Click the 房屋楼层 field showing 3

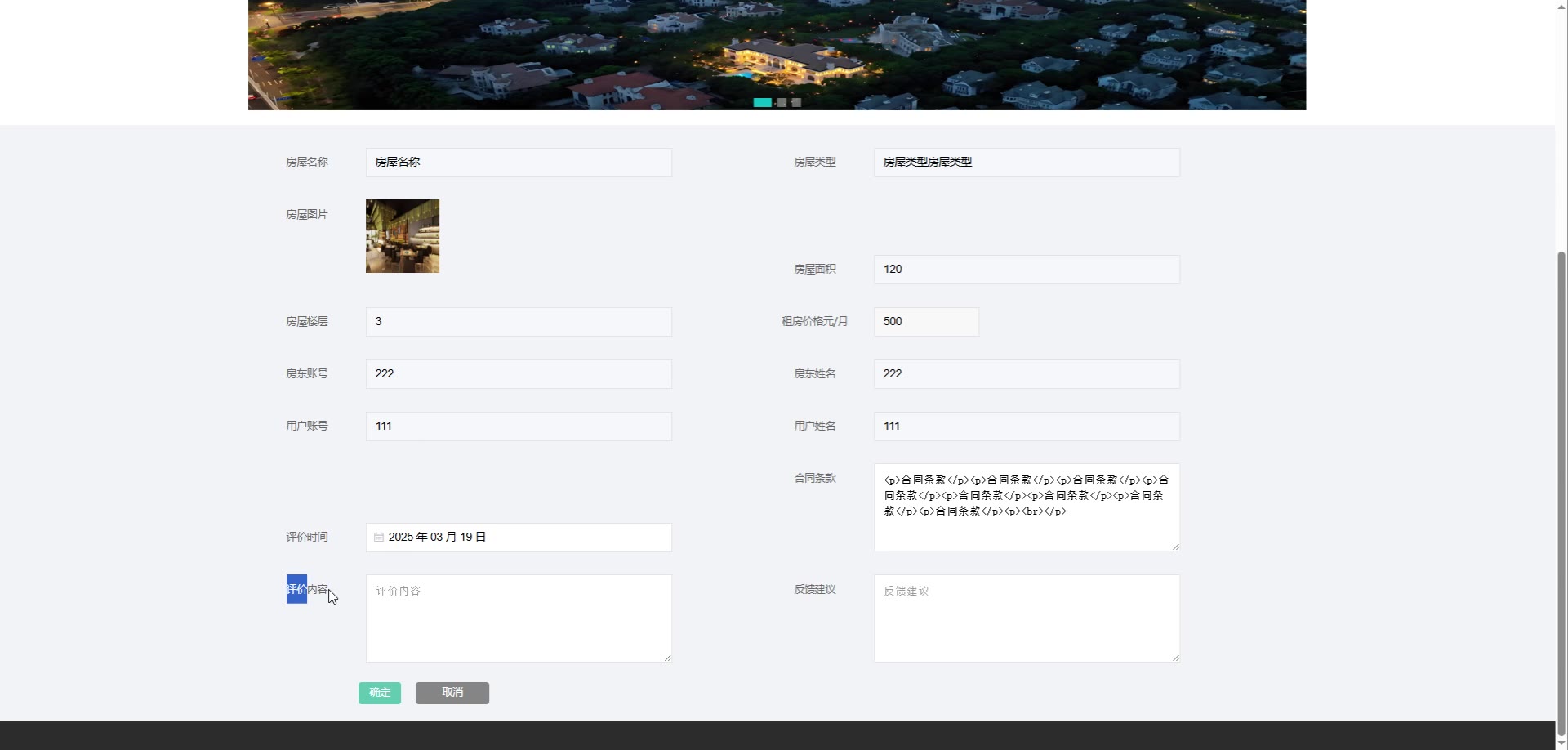519,322
